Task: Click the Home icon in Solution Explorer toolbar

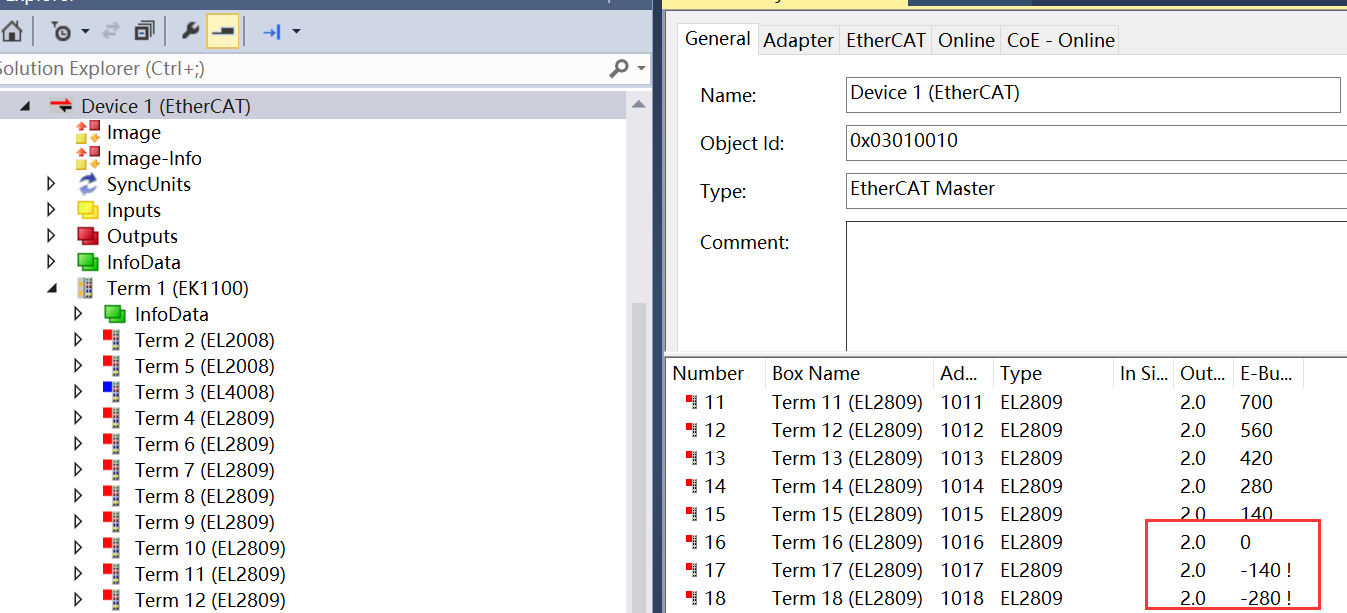Action: point(11,32)
